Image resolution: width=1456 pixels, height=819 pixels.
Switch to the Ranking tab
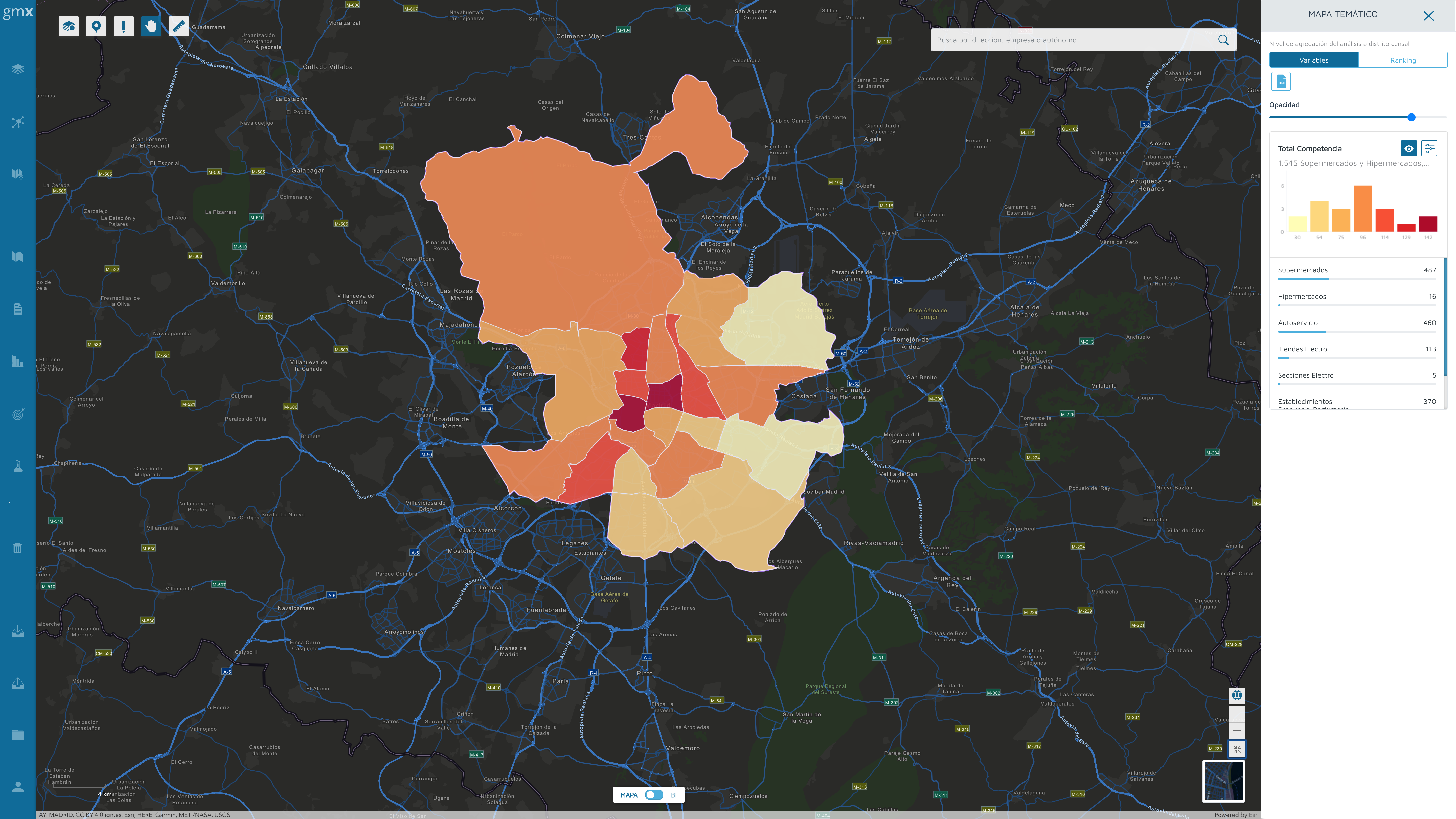click(1402, 60)
